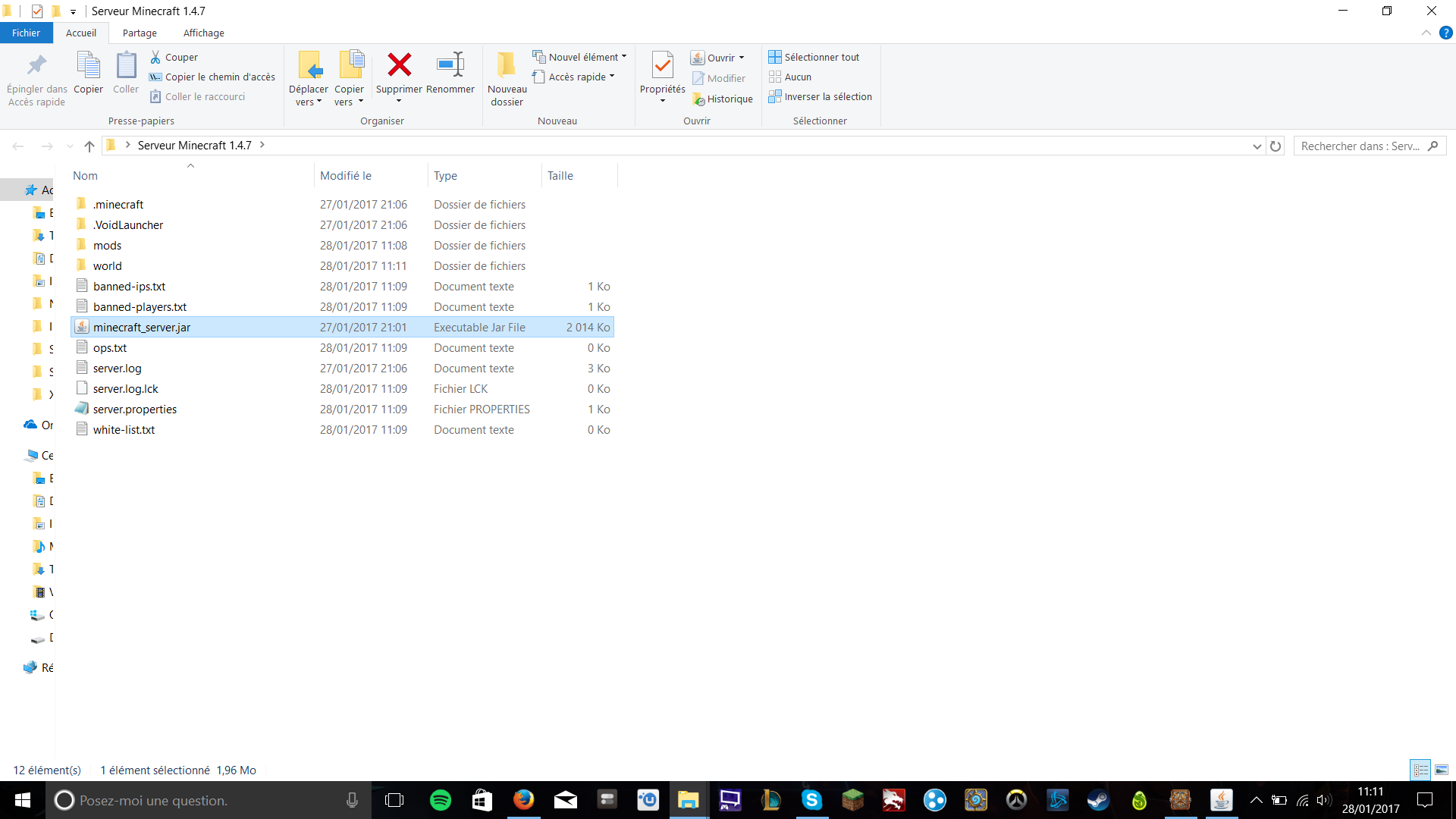Image resolution: width=1456 pixels, height=819 pixels.
Task: Click Serveur Minecraft 1.4.7 breadcrumb
Action: click(x=194, y=145)
